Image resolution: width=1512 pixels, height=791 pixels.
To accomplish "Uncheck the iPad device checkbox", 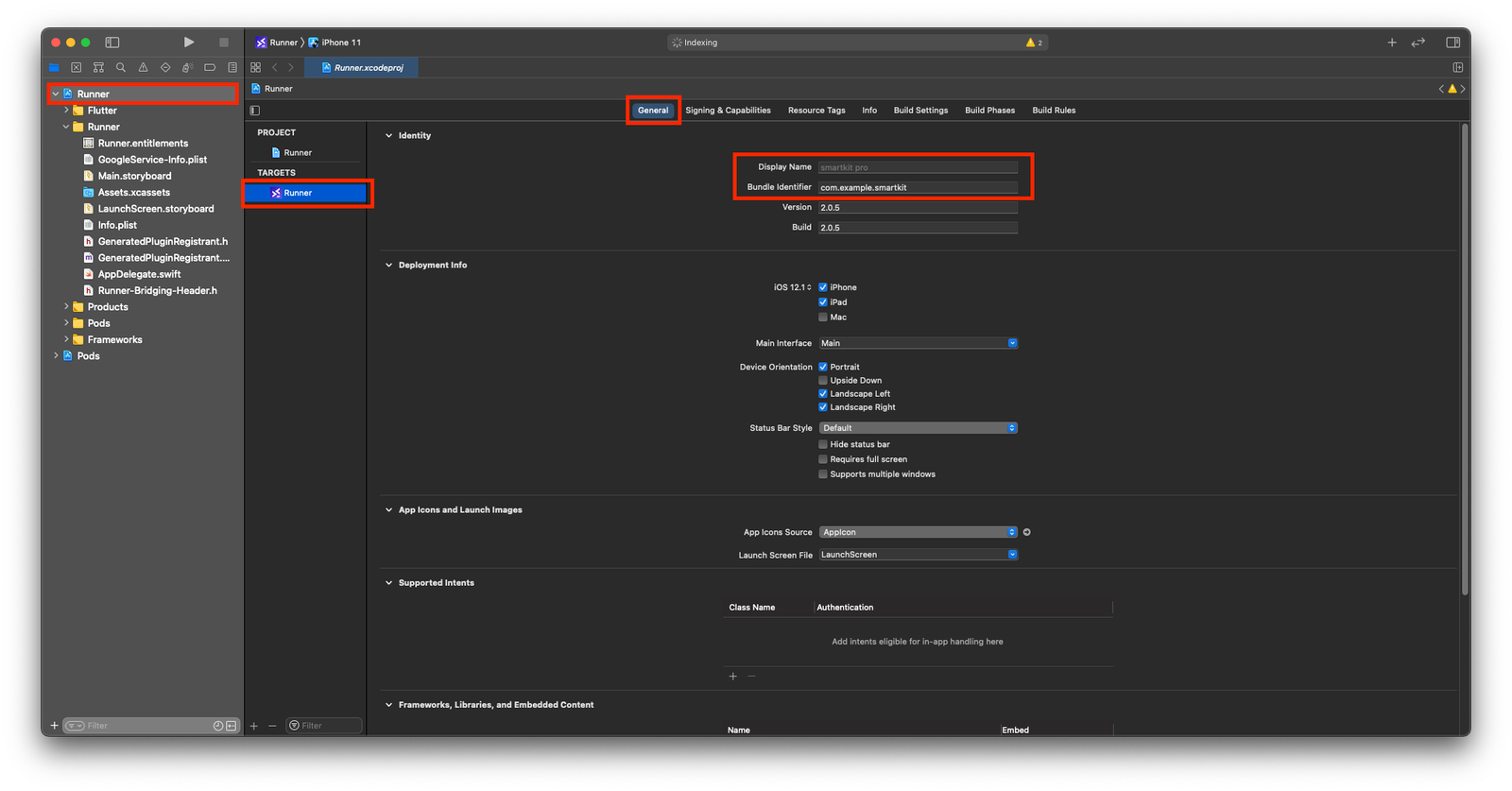I will [x=823, y=302].
